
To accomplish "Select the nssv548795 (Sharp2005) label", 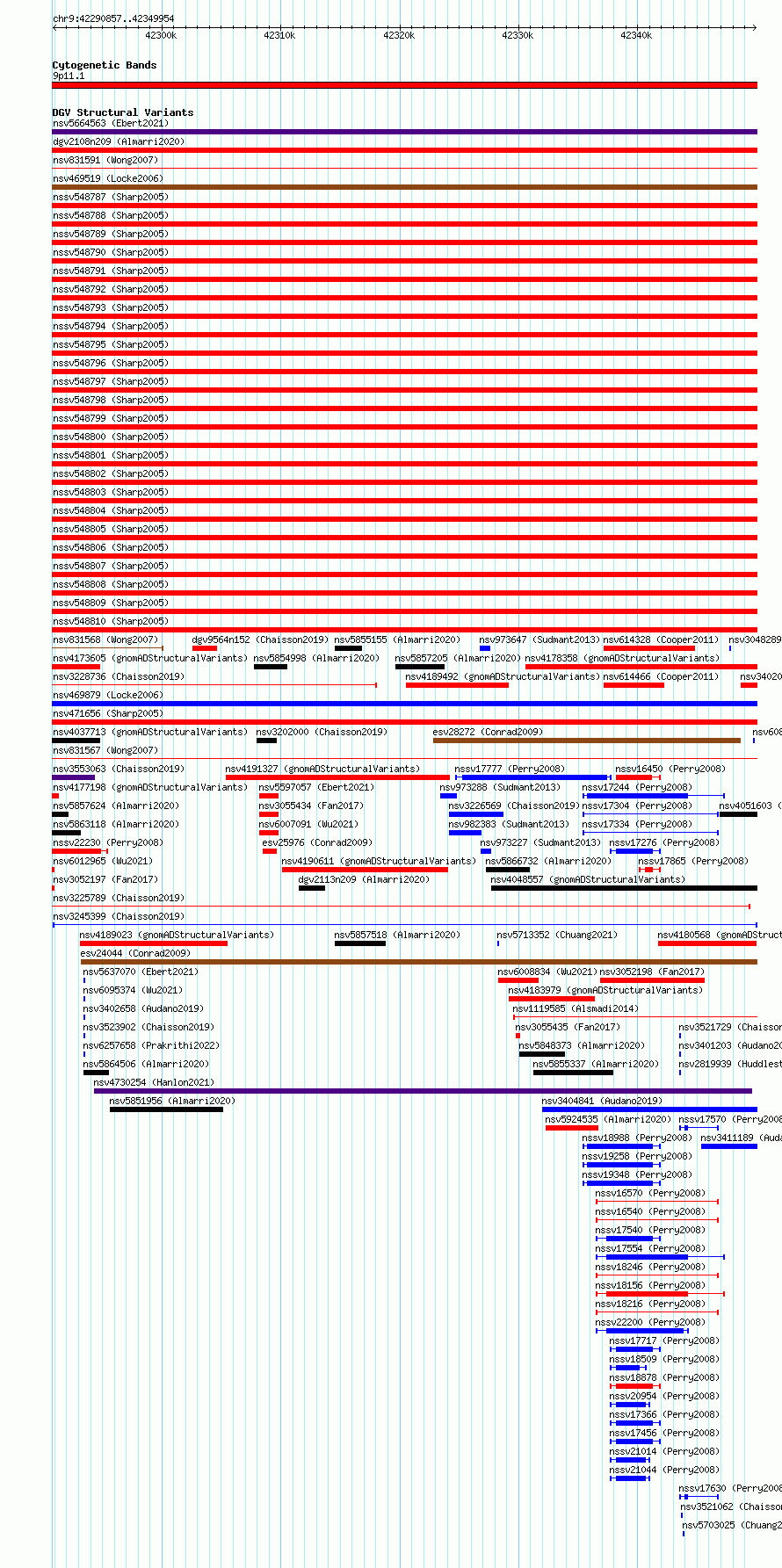I will (110, 344).
